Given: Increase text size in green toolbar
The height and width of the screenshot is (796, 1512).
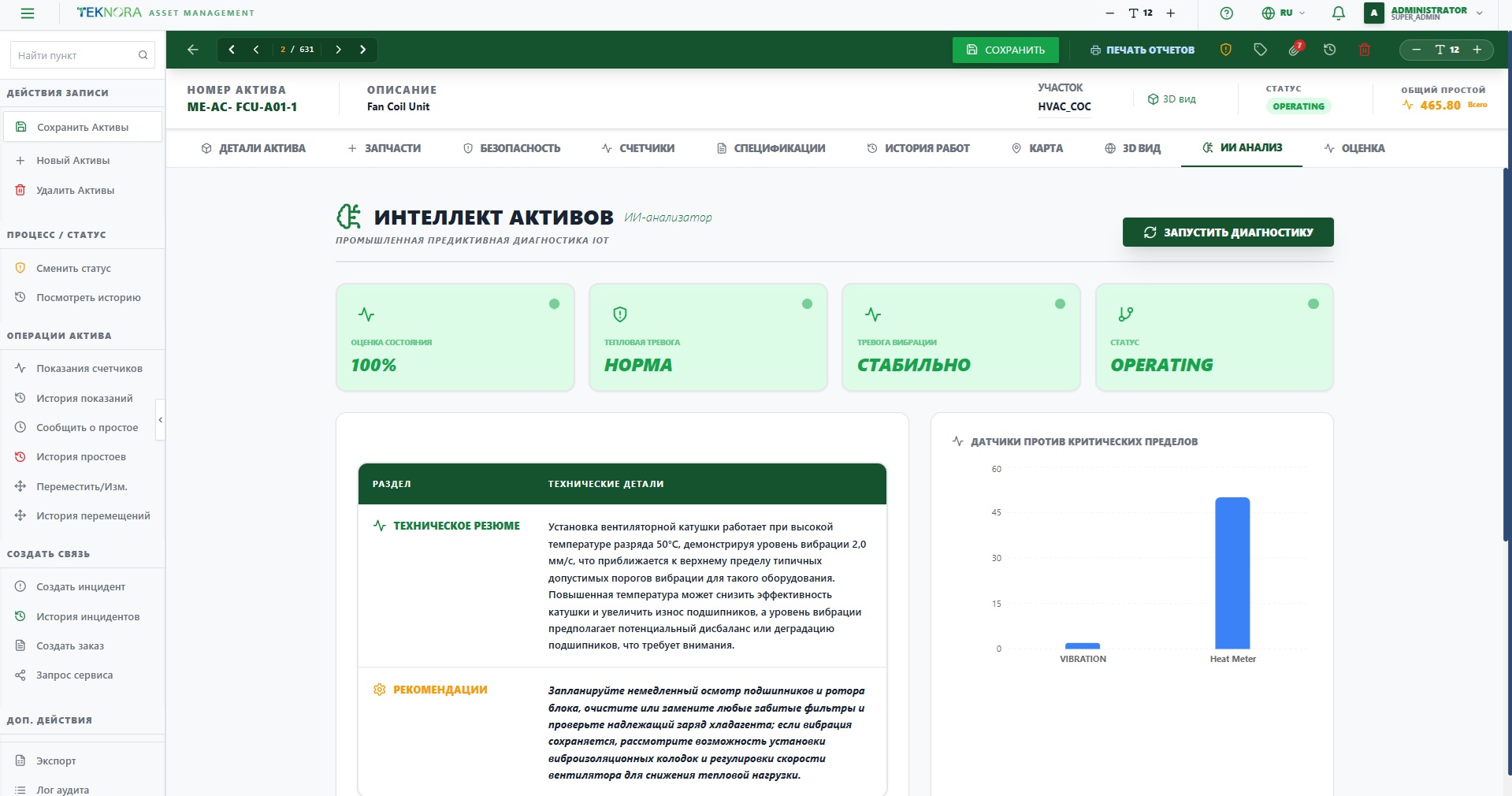Looking at the screenshot, I should 1477,50.
